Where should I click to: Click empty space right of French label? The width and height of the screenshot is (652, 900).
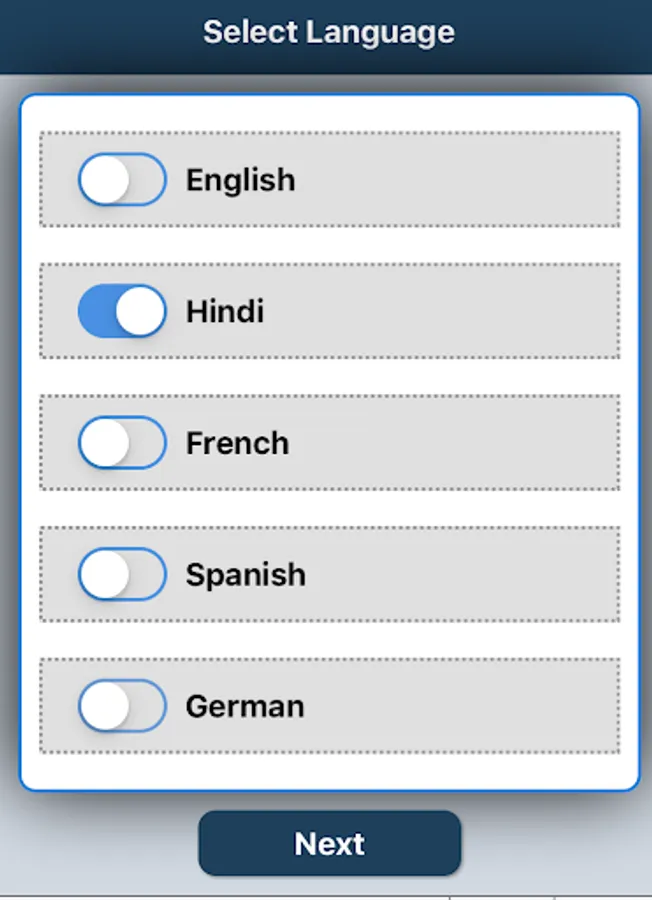pyautogui.click(x=460, y=443)
